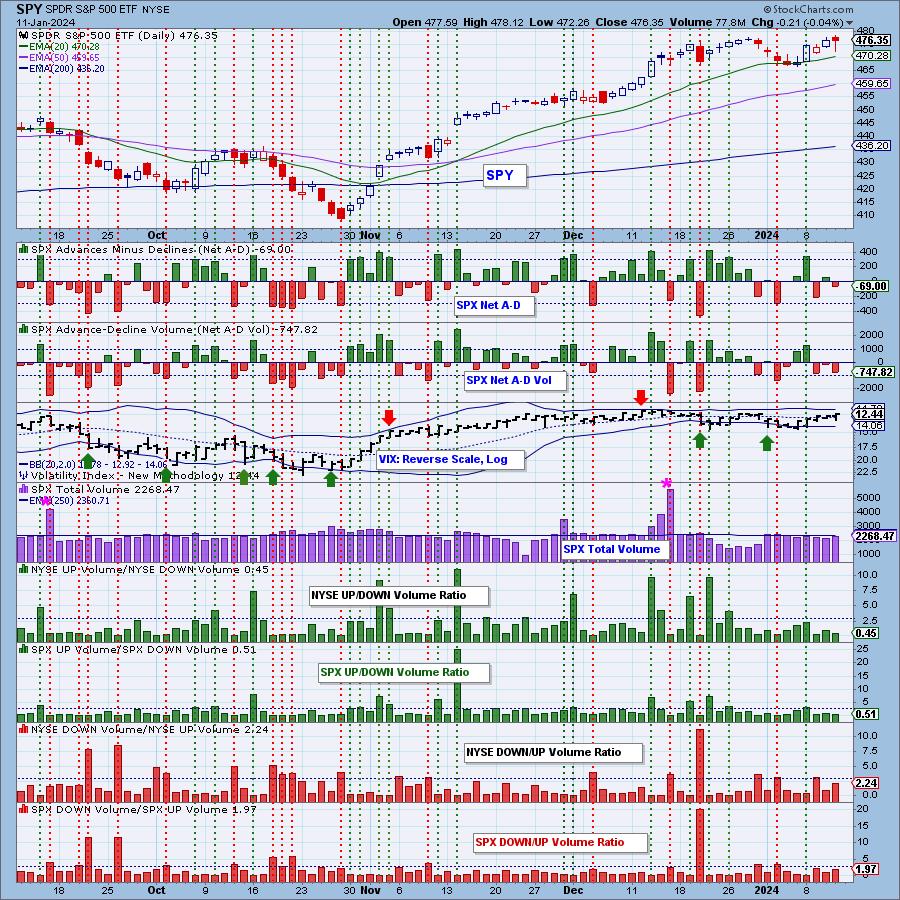Click the 14.06 Bollinger value label on the right
Viewport: 900px width, 900px height.
pyautogui.click(x=869, y=425)
